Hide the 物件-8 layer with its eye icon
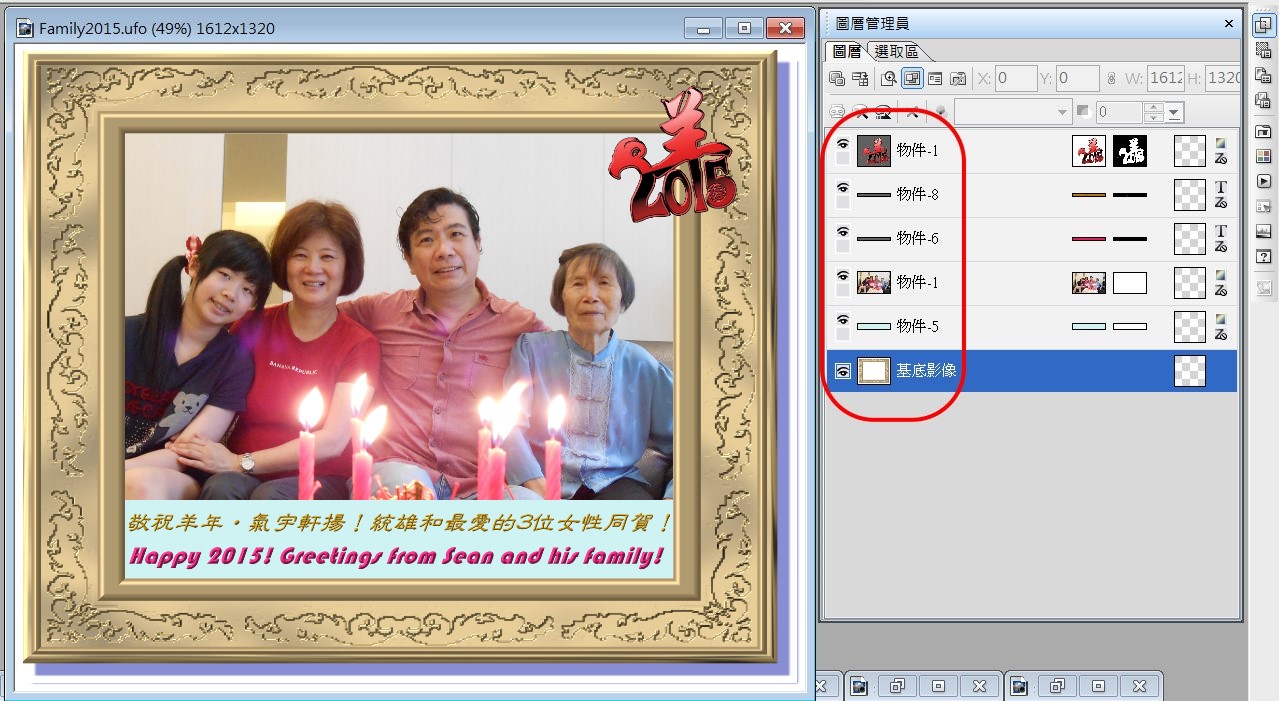 click(x=843, y=188)
